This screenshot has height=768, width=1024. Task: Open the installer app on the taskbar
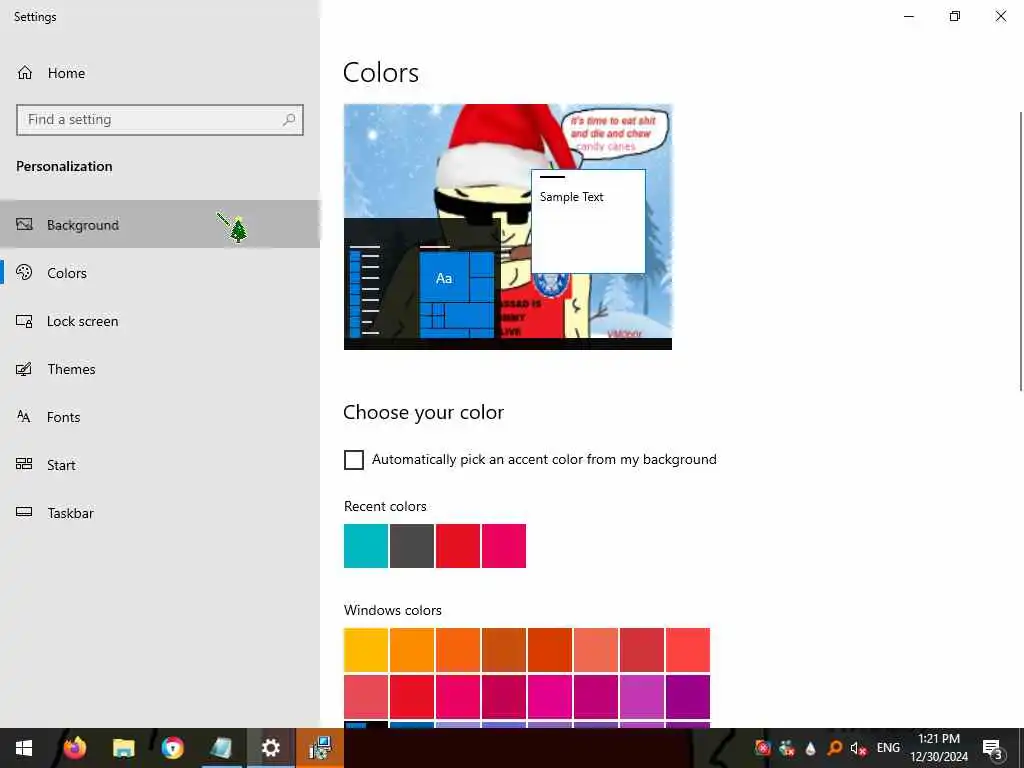[320, 748]
